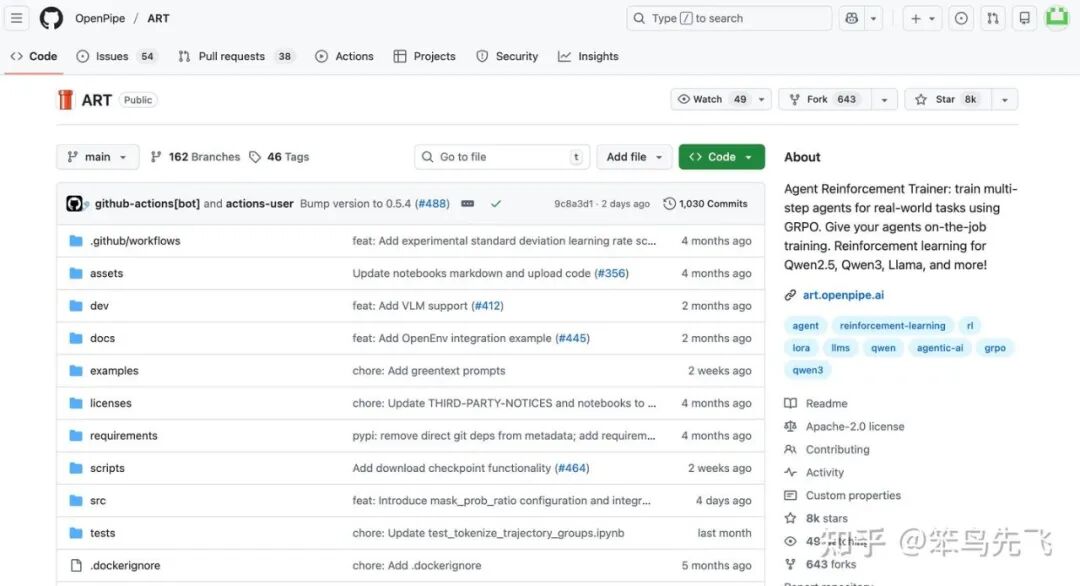Screen dimensions: 1080x586
Task: Click the green user avatar
Action: coord(1057,18)
